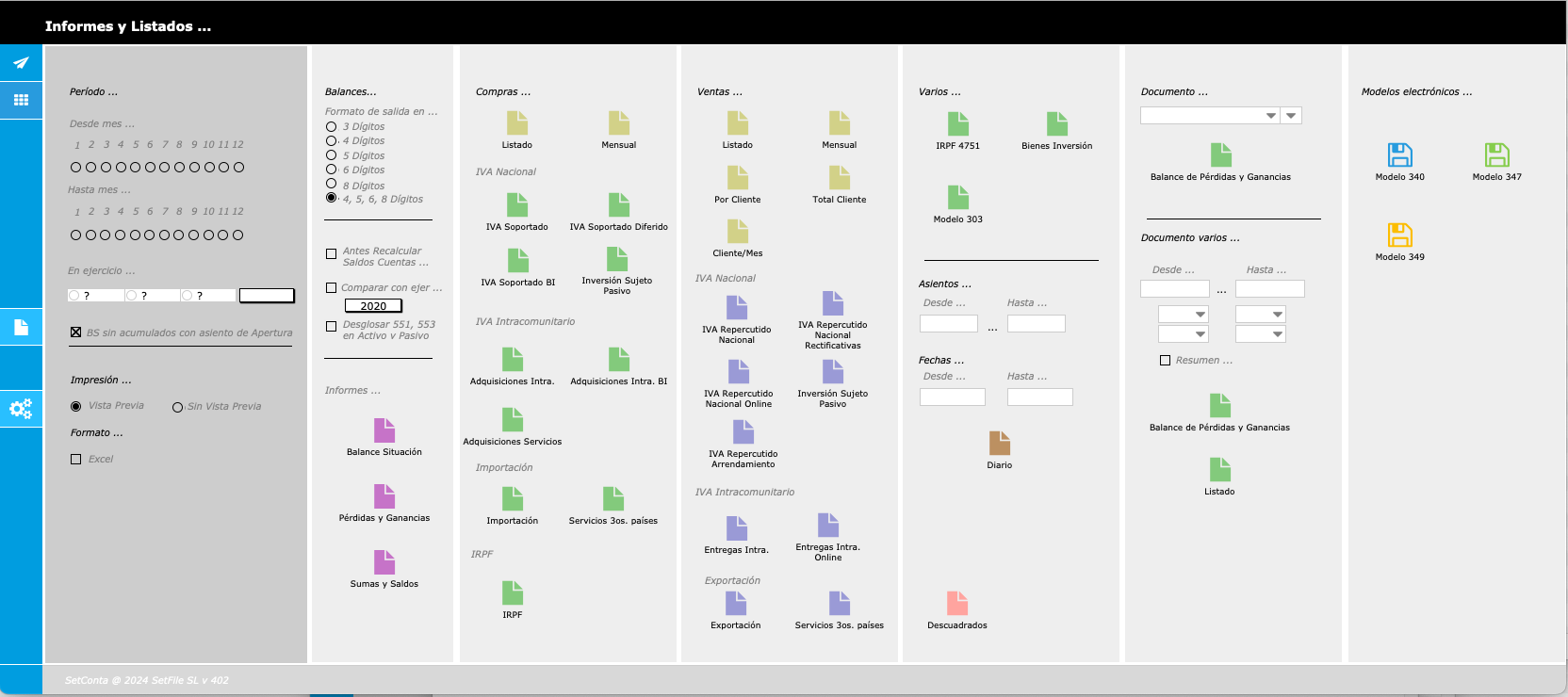The image size is (1568, 697).
Task: Open the wide Documento dropdown
Action: 1210,116
